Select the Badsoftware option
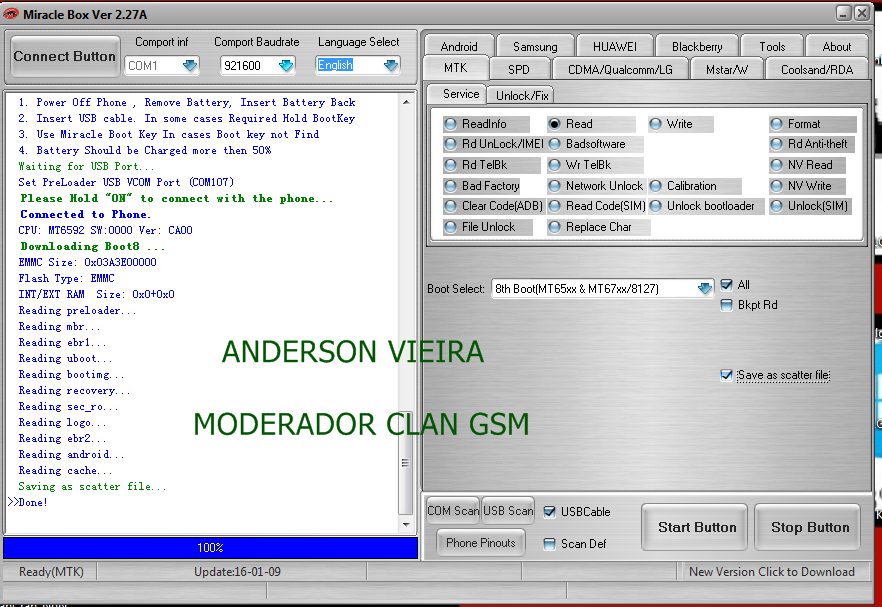The width and height of the screenshot is (882, 607). (x=595, y=144)
